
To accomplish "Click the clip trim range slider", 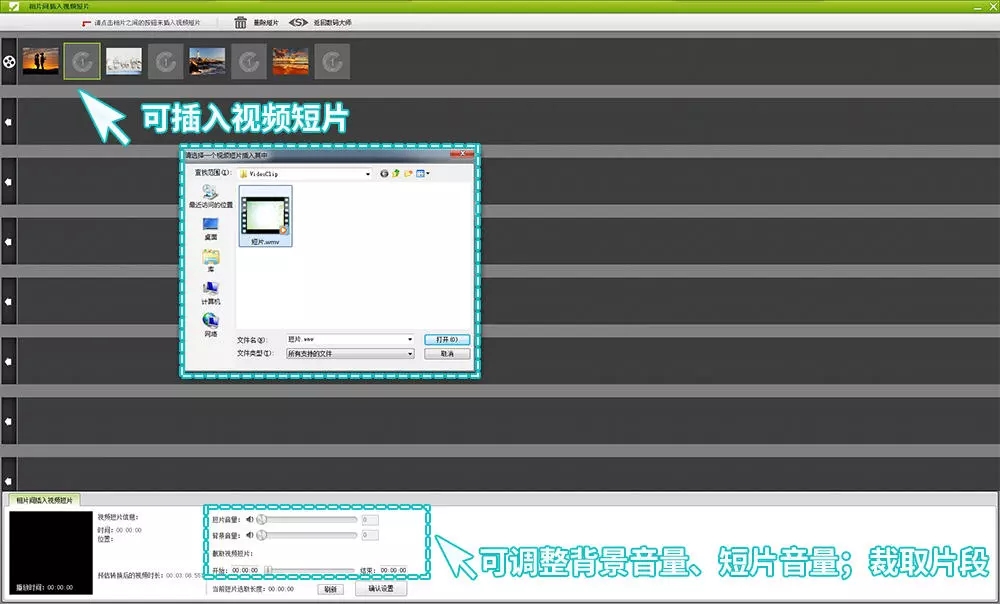I will (x=309, y=570).
